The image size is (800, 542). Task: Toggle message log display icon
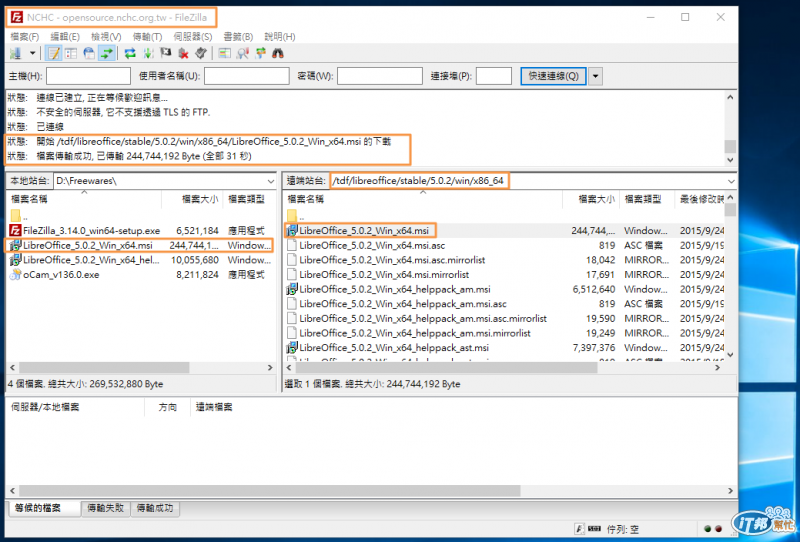point(54,54)
